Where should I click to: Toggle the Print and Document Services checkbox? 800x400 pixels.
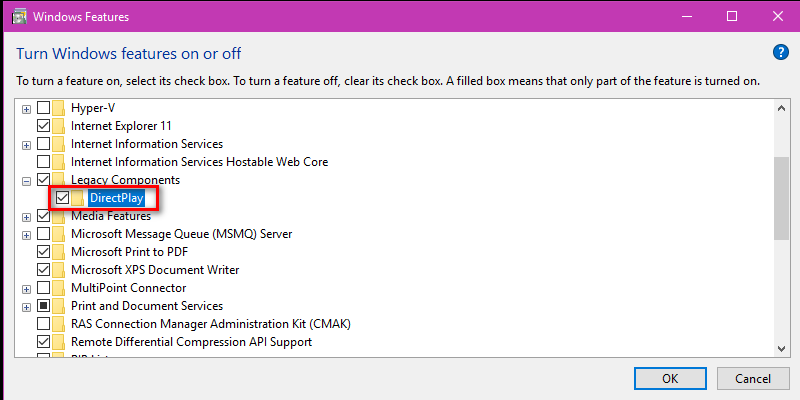click(44, 306)
